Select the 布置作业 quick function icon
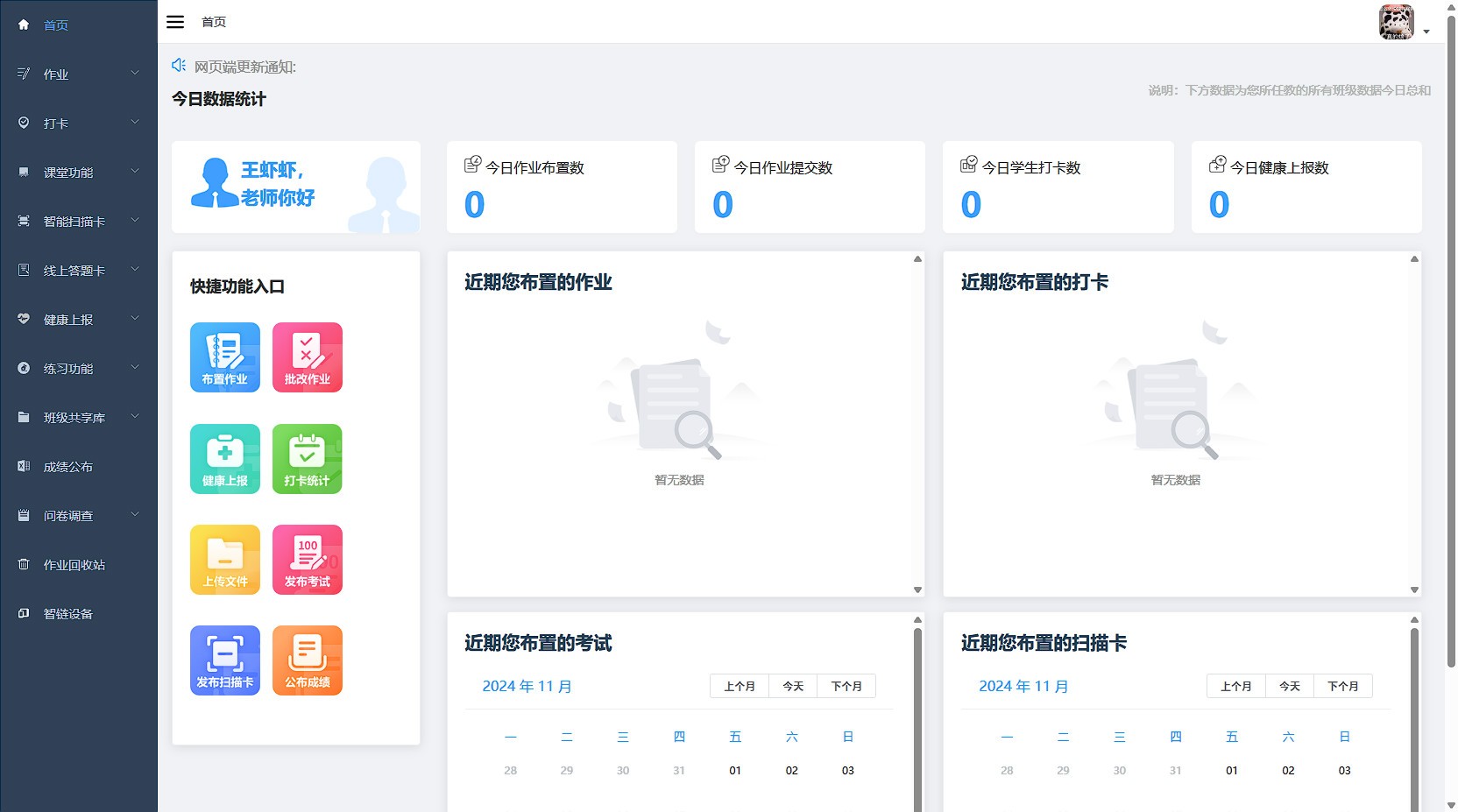The height and width of the screenshot is (812, 1458). pos(224,357)
